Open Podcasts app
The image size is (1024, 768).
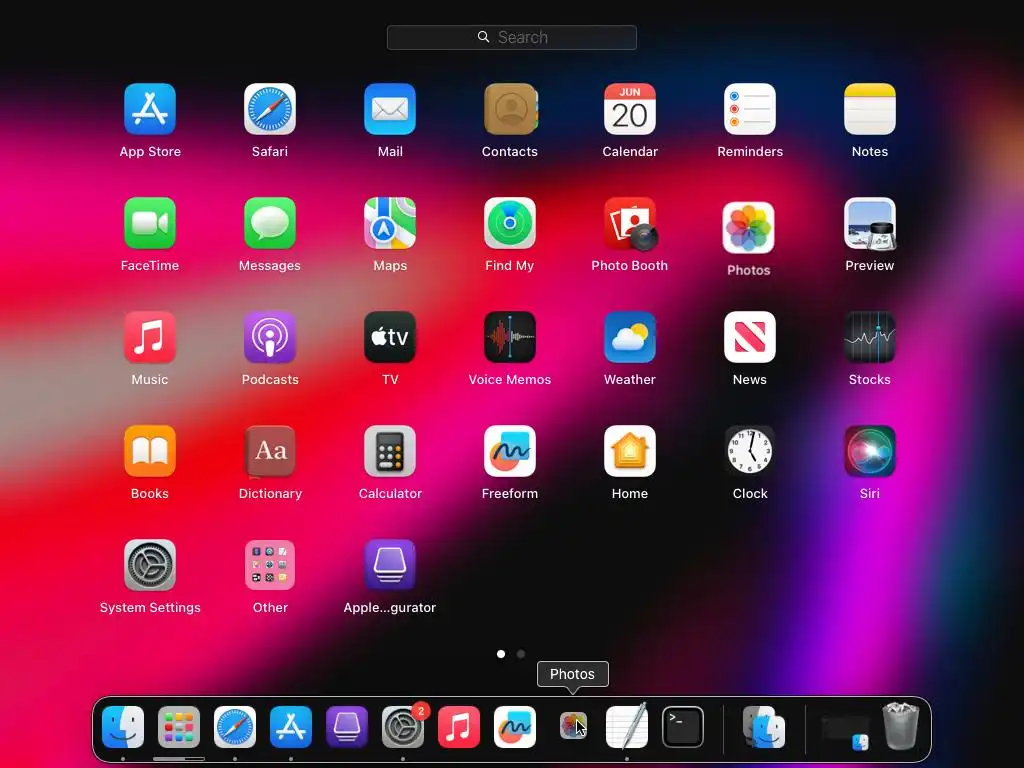pos(270,337)
